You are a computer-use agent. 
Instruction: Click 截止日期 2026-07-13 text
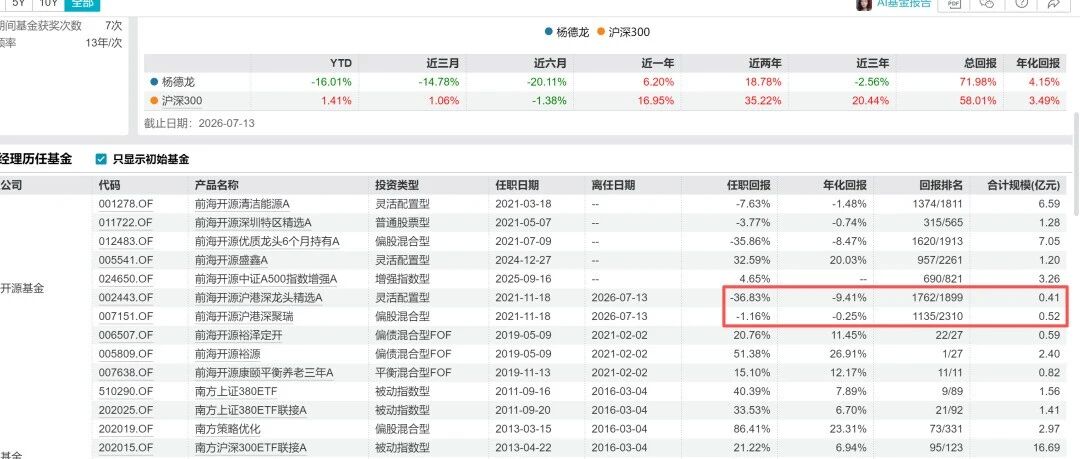coord(197,124)
